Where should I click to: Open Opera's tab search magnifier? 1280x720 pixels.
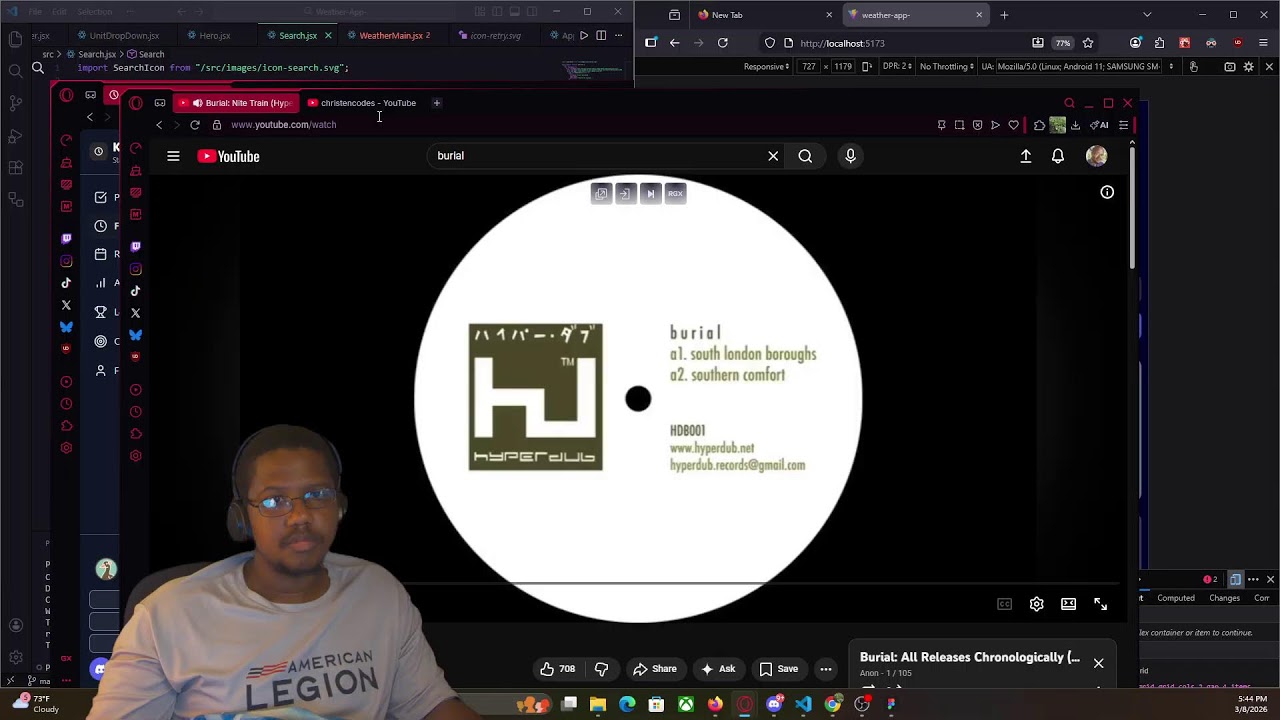pyautogui.click(x=1069, y=103)
